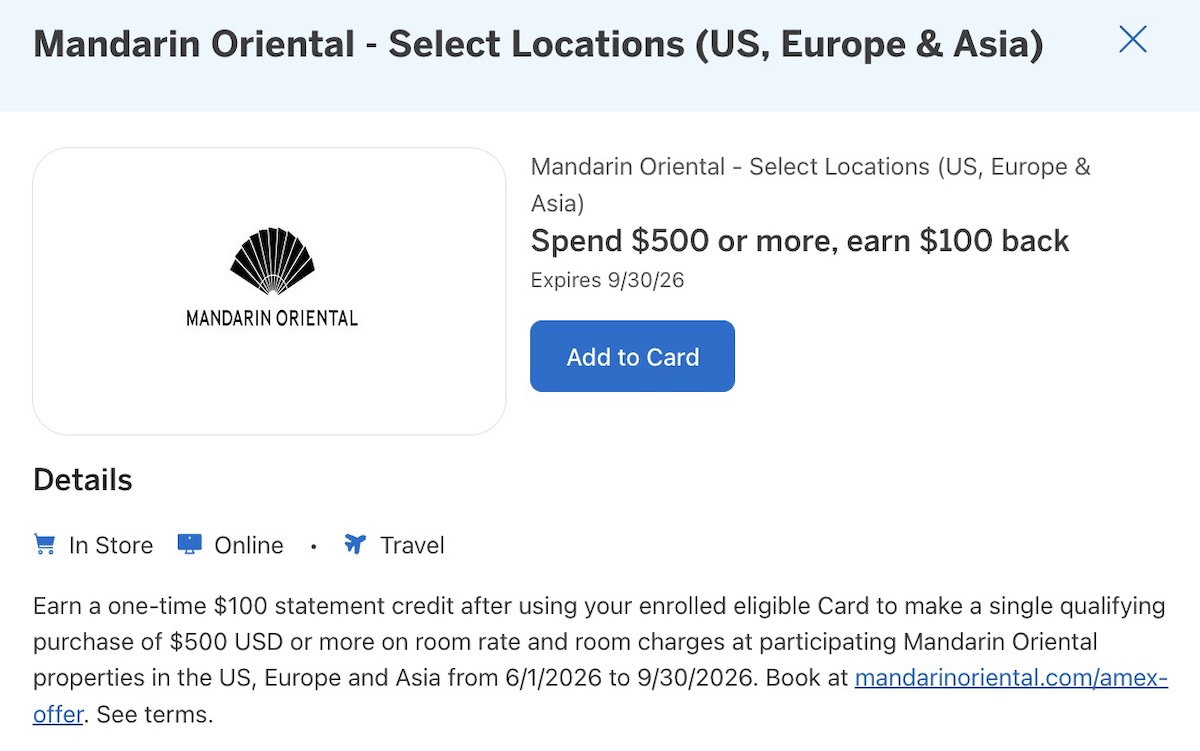Click the Spend $500 or more headline
This screenshot has height=751, width=1200.
pos(800,241)
